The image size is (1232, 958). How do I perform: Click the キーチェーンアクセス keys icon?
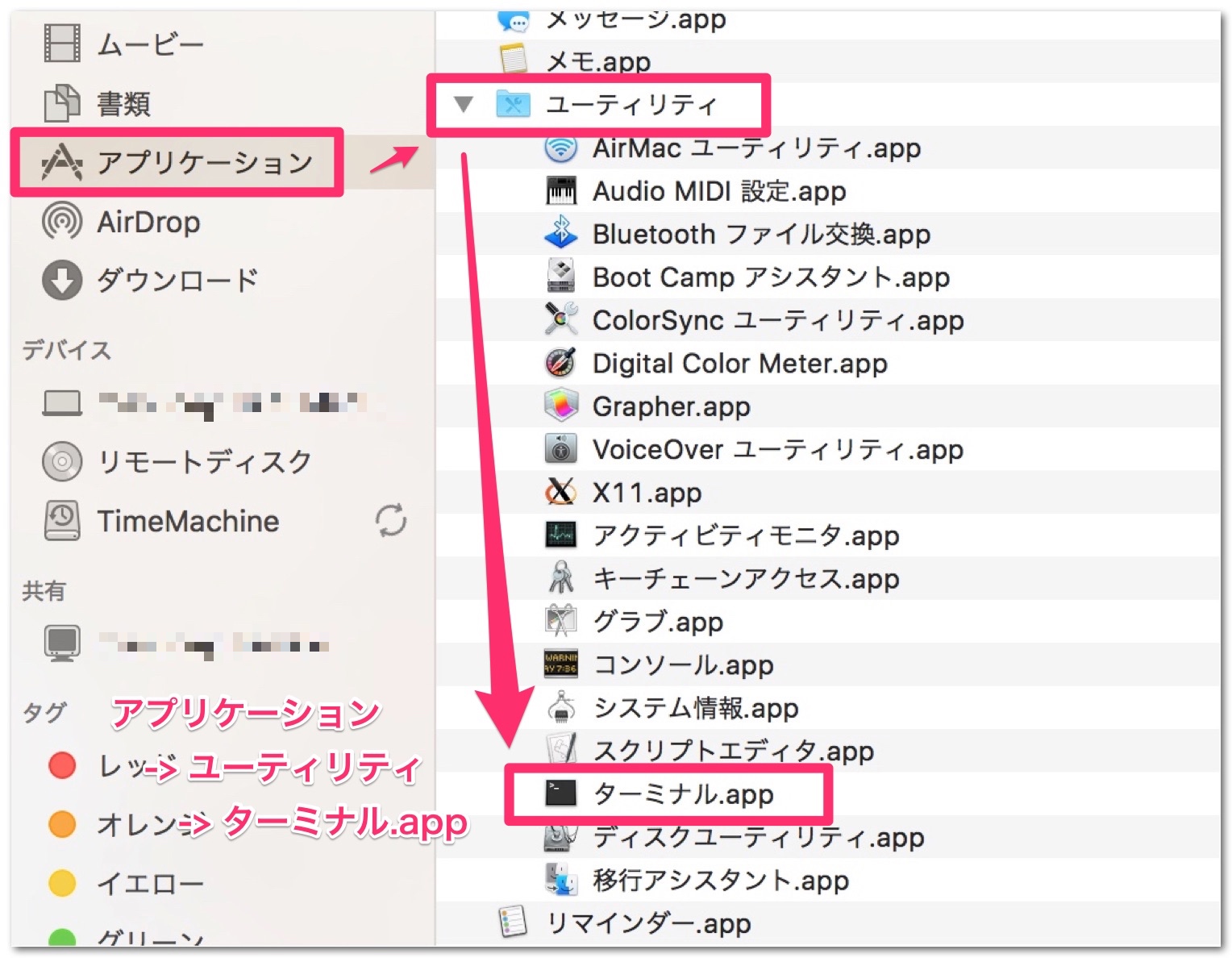point(562,578)
